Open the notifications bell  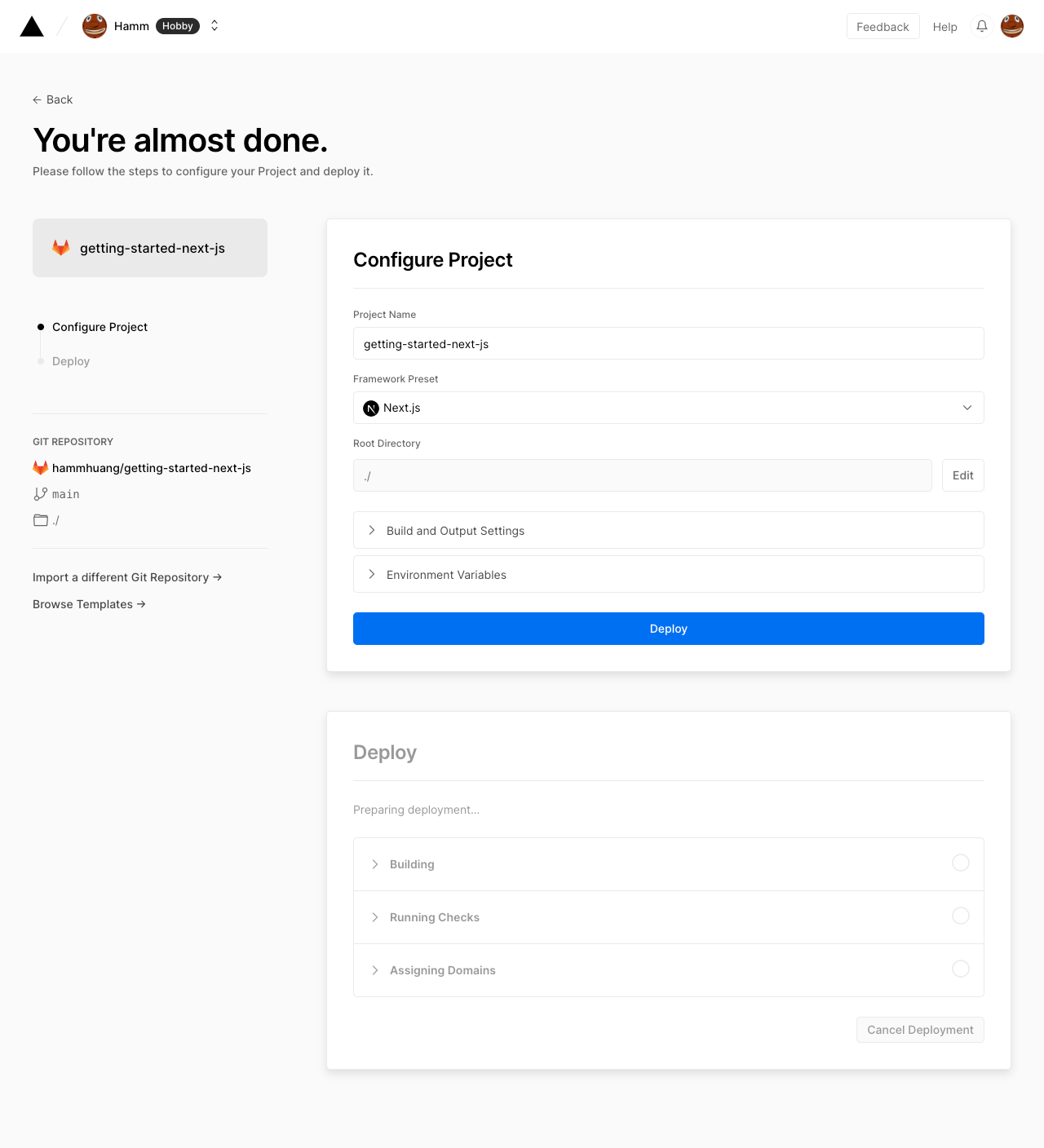pos(982,26)
